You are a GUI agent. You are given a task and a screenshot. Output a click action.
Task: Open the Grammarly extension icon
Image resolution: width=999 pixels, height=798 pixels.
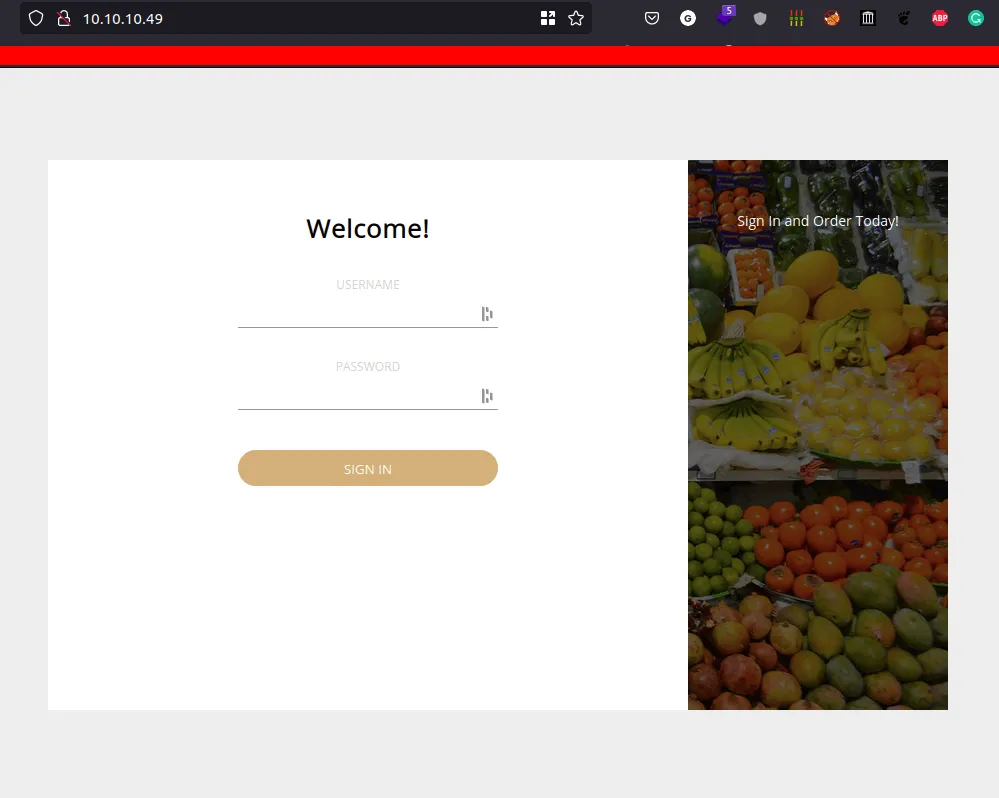974,18
